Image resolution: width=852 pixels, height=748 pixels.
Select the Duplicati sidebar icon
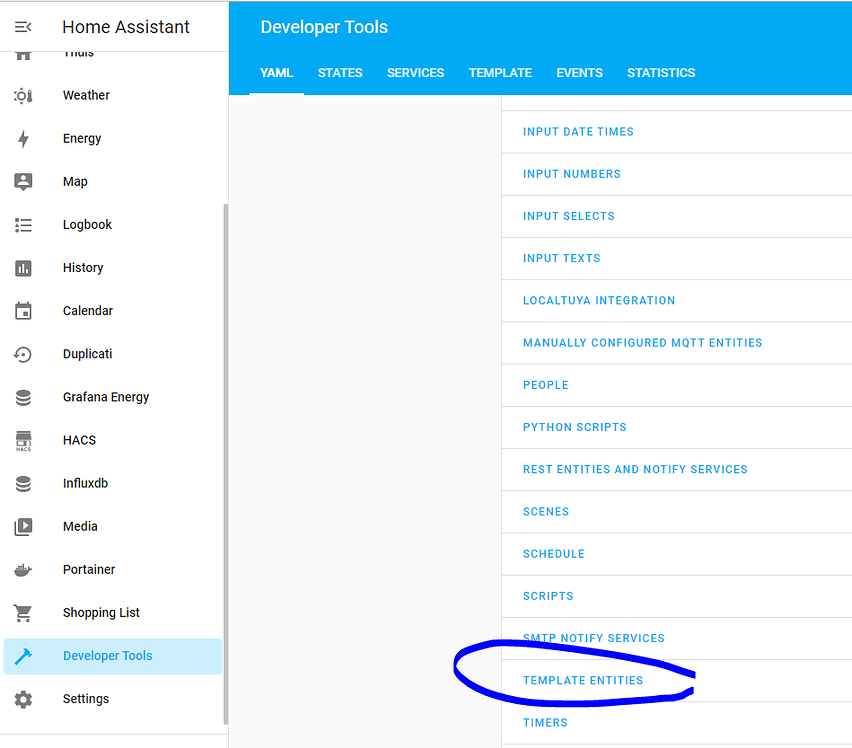coord(22,353)
